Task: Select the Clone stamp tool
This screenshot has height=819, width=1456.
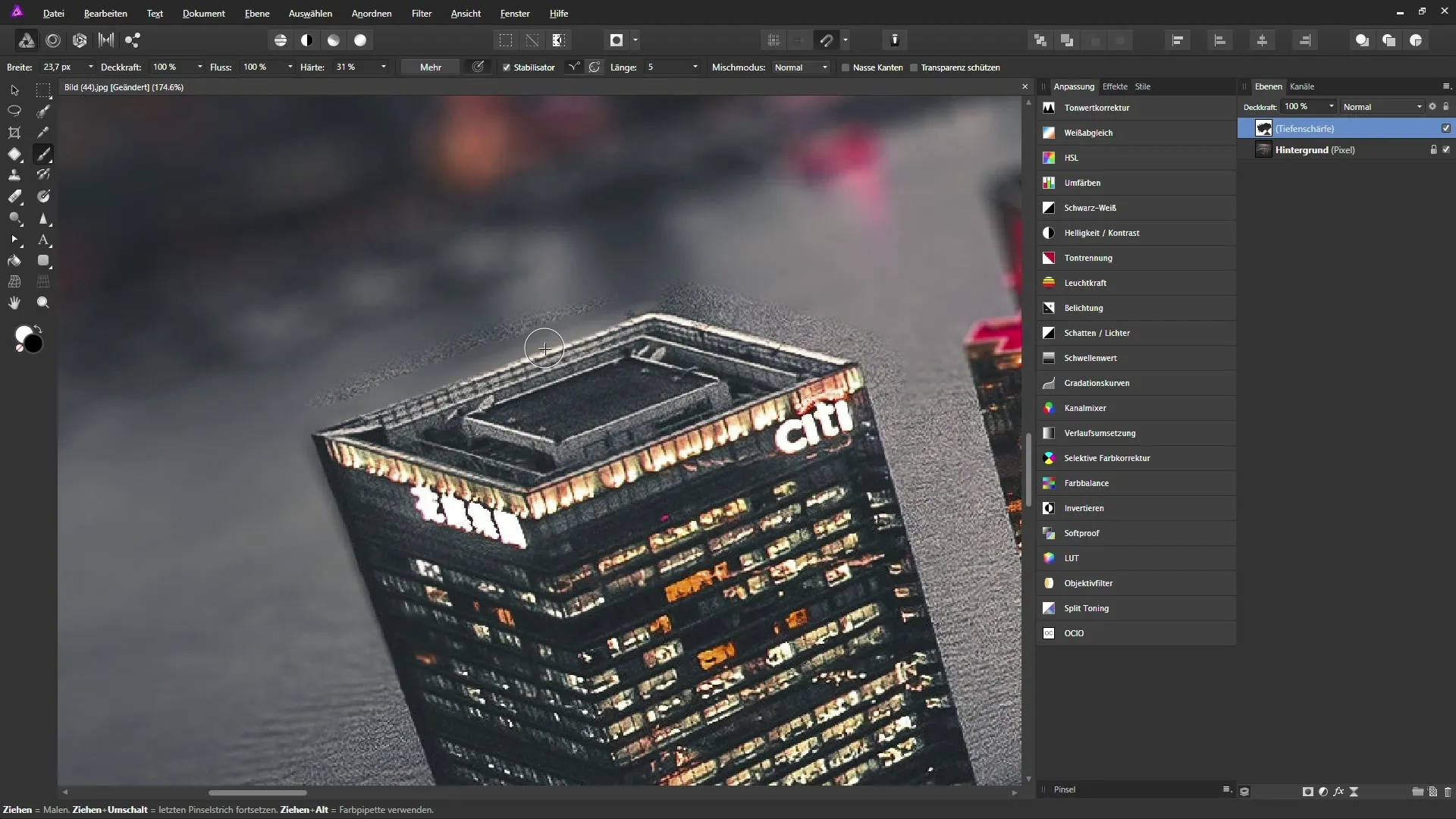Action: [14, 175]
